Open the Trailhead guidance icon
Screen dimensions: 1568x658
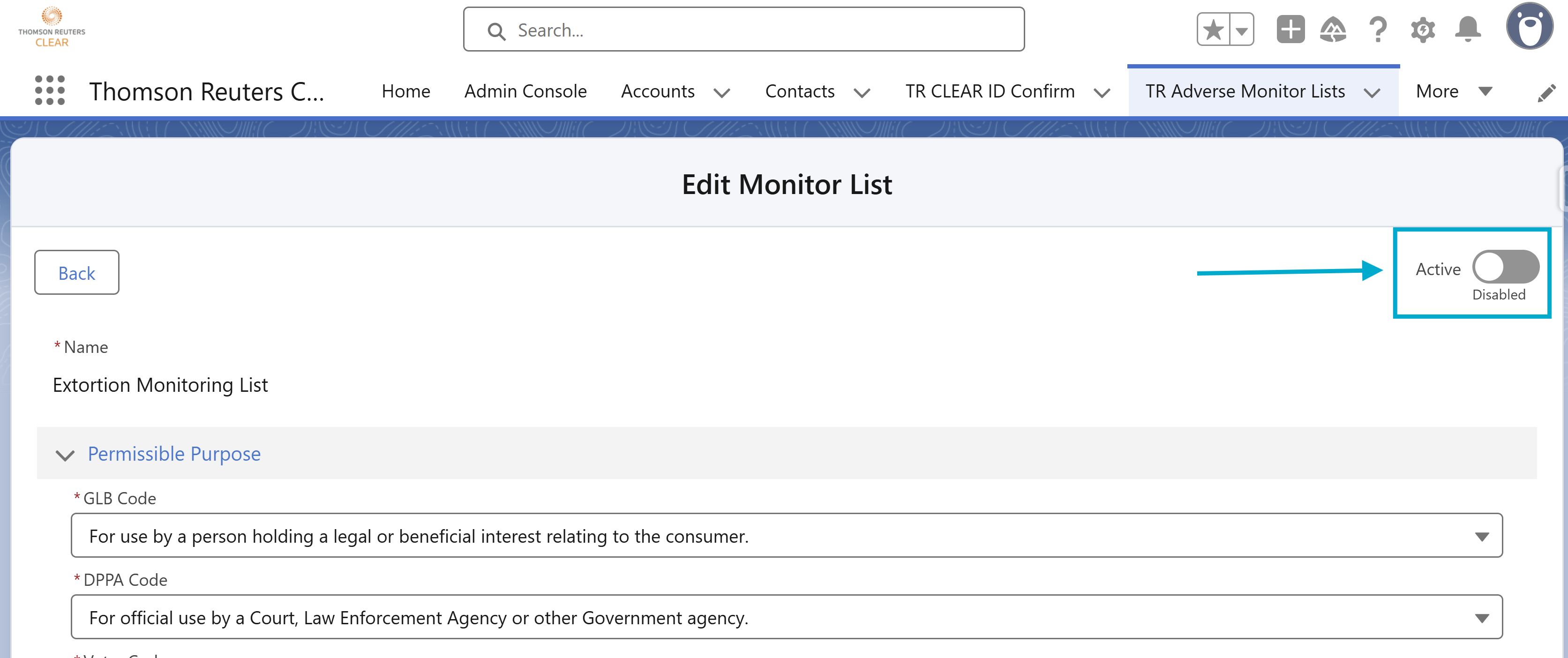[1333, 29]
